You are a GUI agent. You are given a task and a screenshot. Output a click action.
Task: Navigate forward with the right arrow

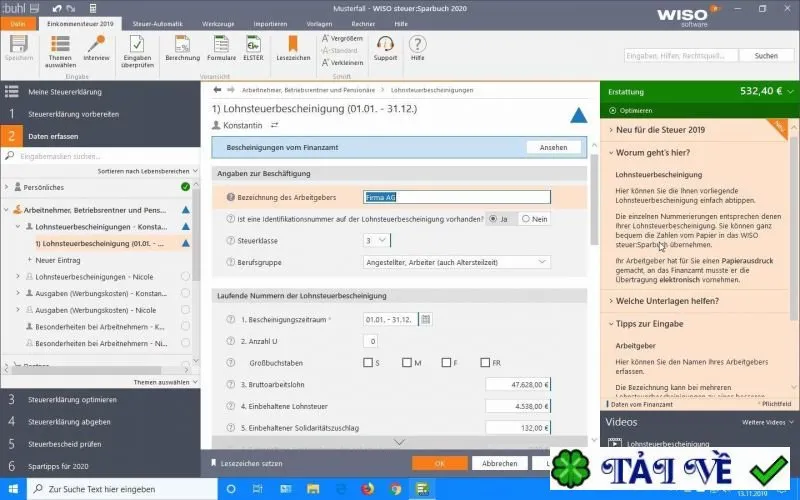tap(231, 90)
